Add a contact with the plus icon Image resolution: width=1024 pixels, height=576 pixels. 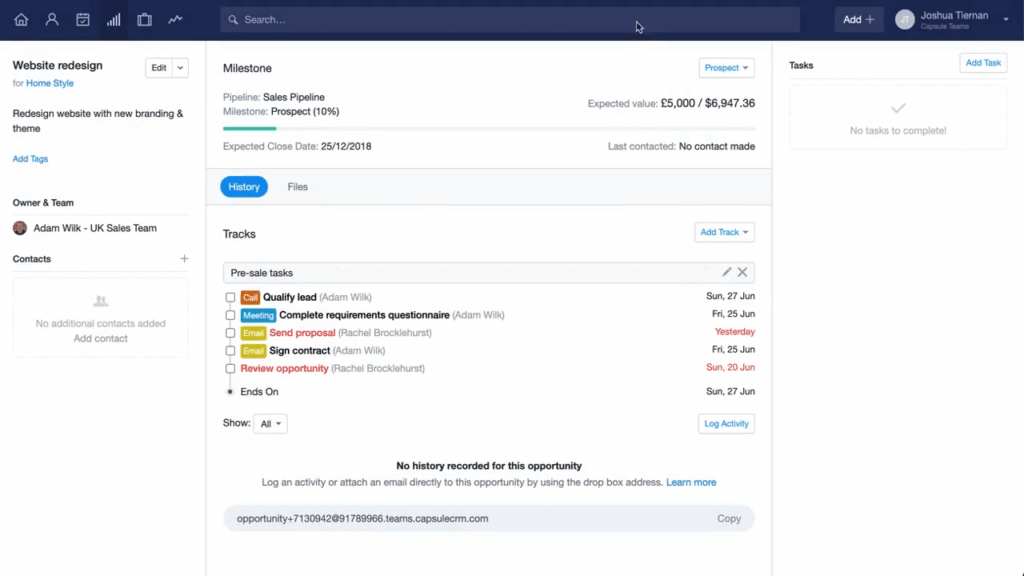click(x=184, y=259)
